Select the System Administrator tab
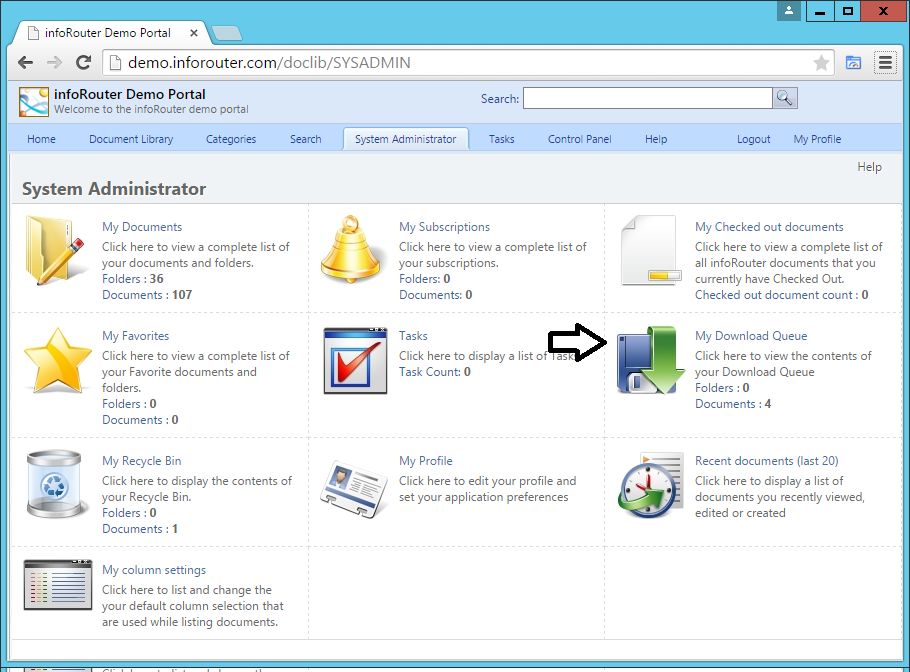This screenshot has width=910, height=672. 406,139
